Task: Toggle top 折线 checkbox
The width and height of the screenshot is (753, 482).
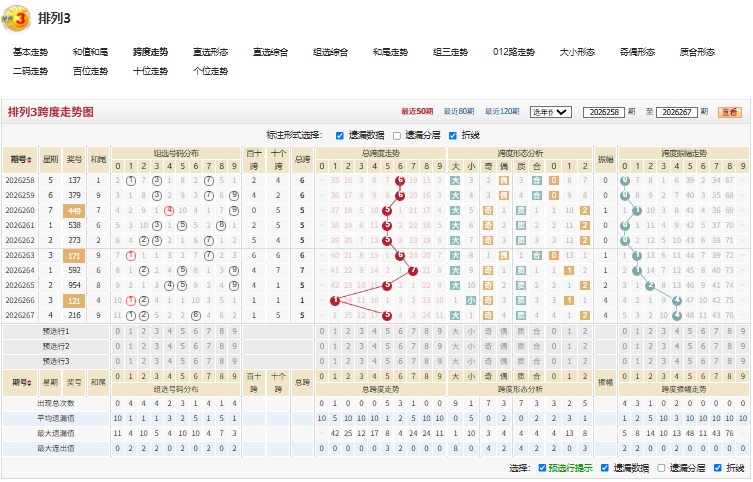Action: click(x=452, y=136)
